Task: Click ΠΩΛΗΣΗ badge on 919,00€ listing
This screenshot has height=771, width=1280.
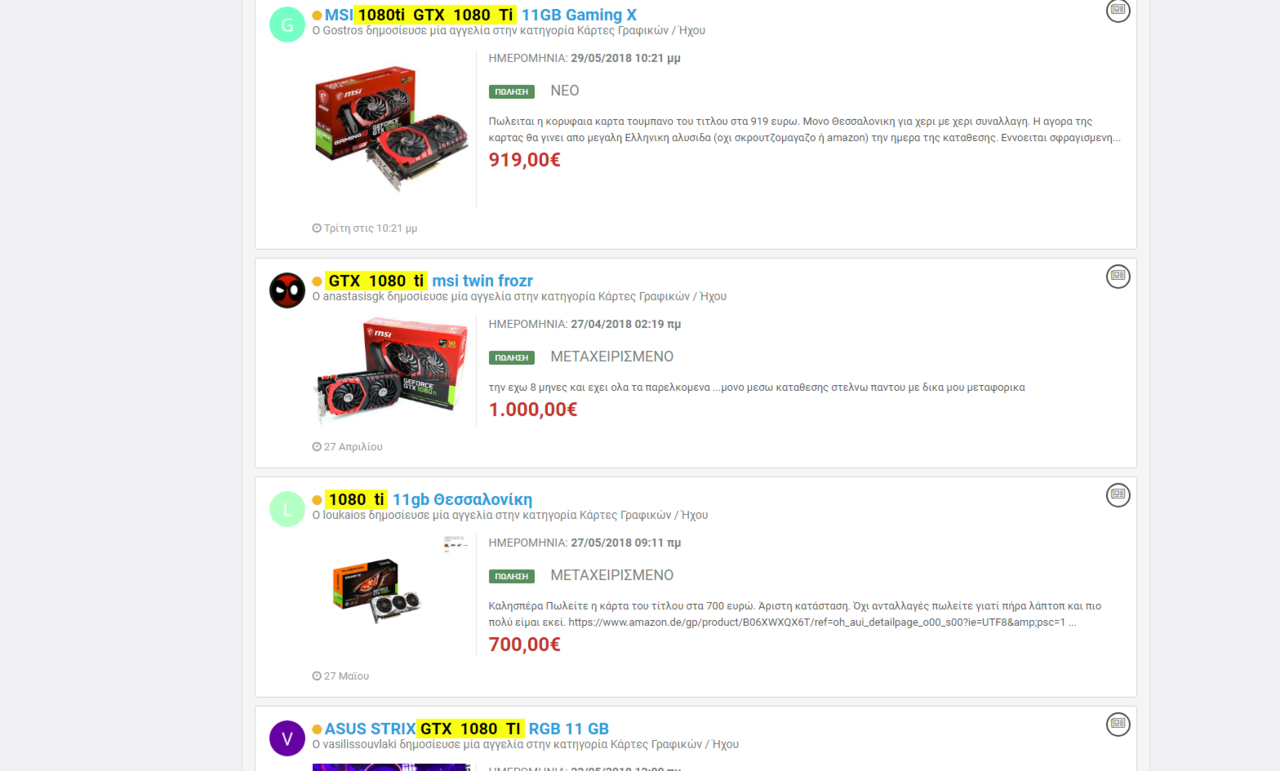Action: pos(511,92)
